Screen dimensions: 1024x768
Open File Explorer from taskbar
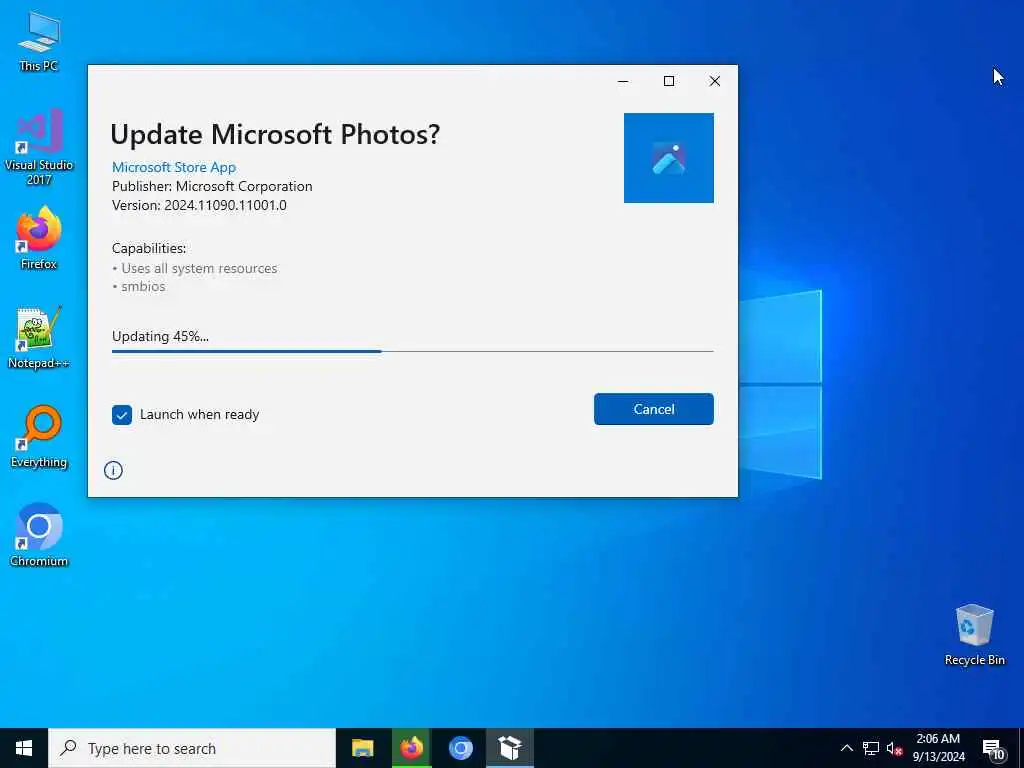point(362,748)
